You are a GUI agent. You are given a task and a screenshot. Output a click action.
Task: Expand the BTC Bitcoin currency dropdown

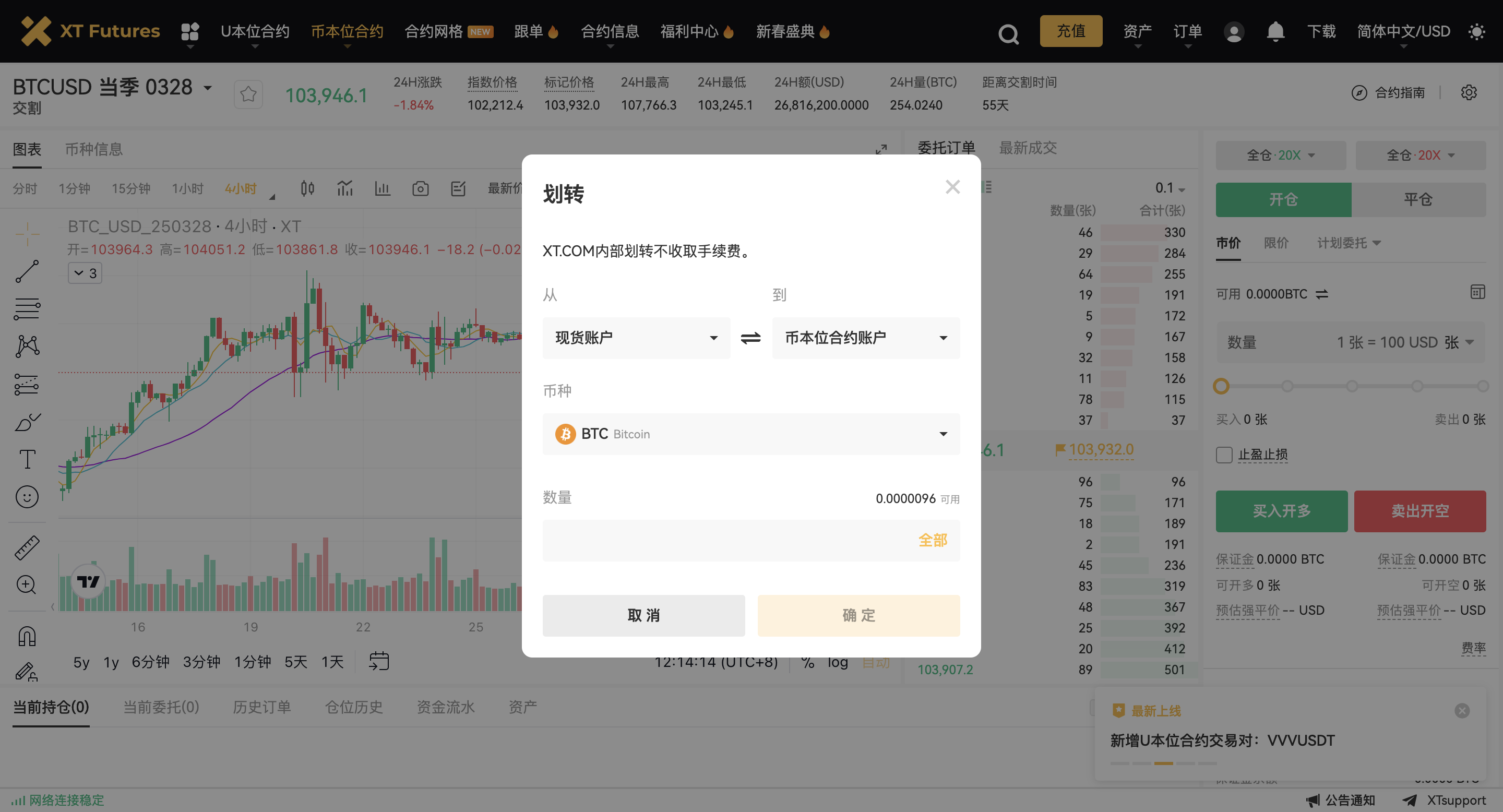pyautogui.click(x=750, y=434)
